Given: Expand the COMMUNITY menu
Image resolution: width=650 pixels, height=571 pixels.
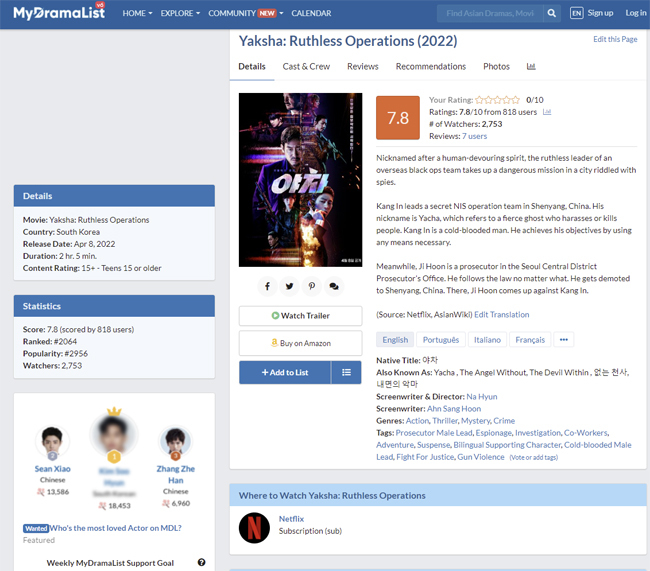Looking at the screenshot, I should (246, 13).
